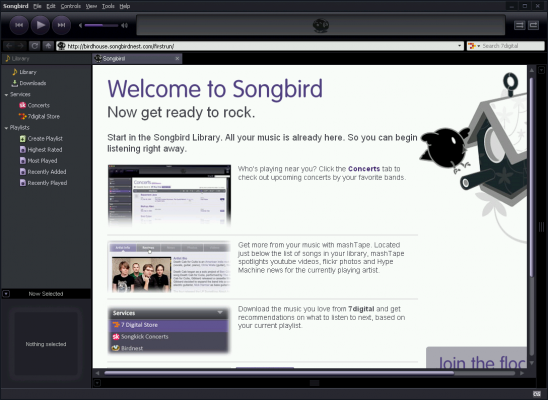The height and width of the screenshot is (400, 548).
Task: Click the scroll down arrow
Action: [532, 363]
